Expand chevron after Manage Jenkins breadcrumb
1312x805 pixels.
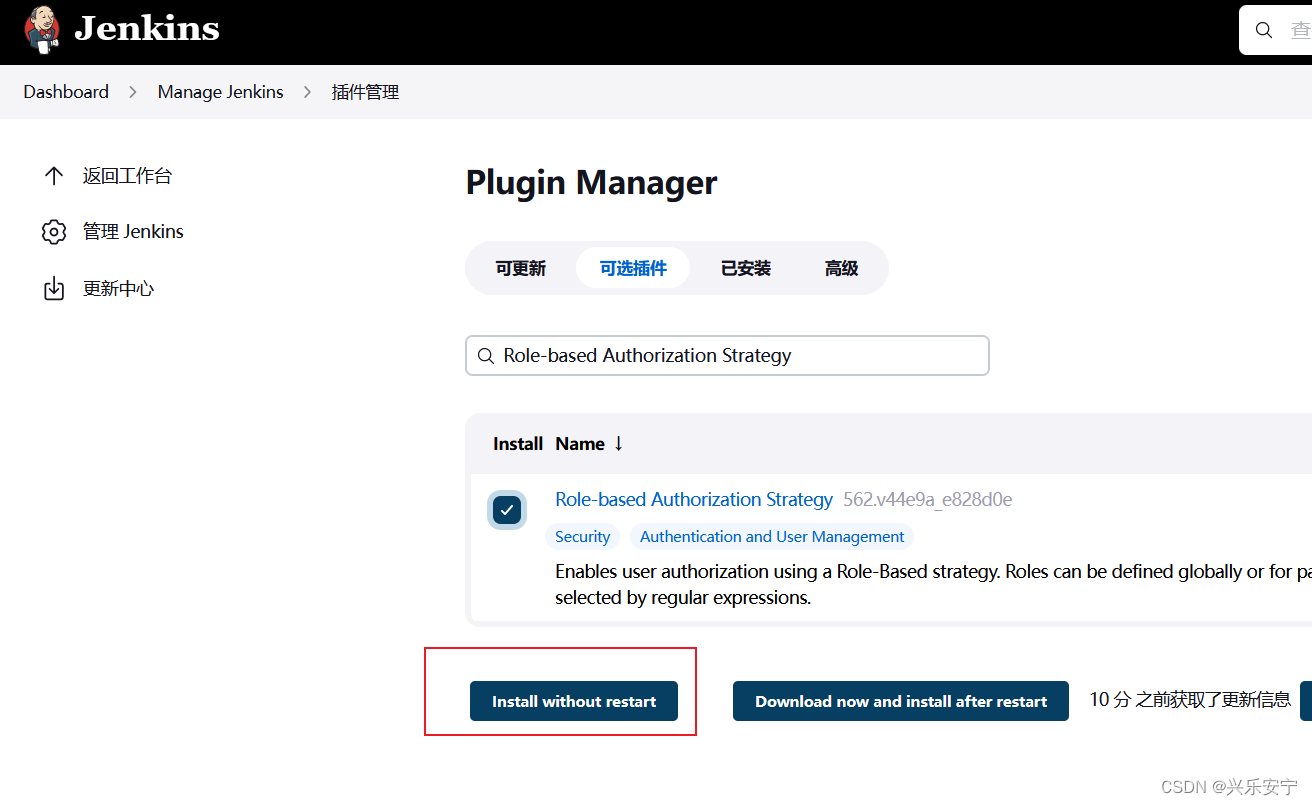[x=308, y=92]
